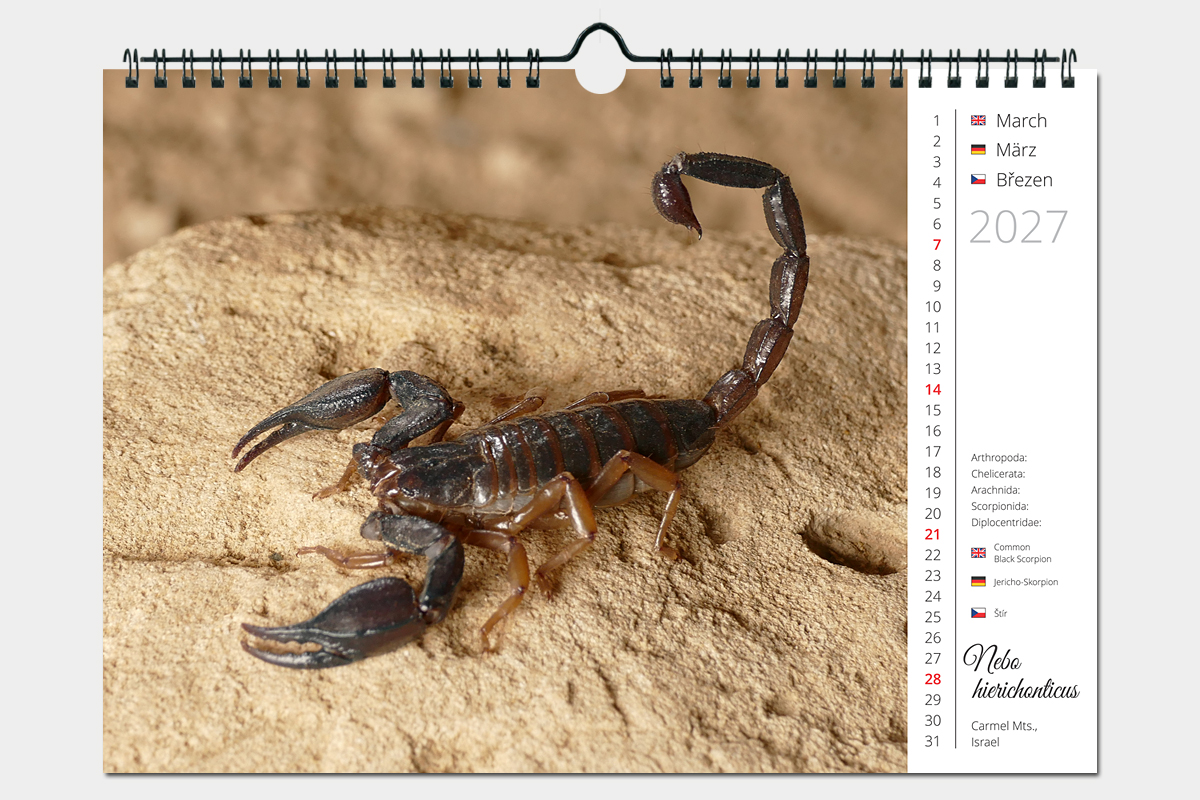This screenshot has width=1200, height=800.
Task: Click the Carmel Mts., Israel location text
Action: (x=1004, y=733)
